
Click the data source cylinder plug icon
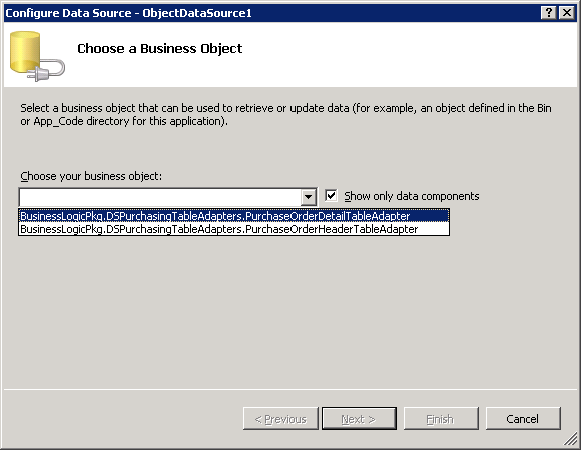pos(37,56)
